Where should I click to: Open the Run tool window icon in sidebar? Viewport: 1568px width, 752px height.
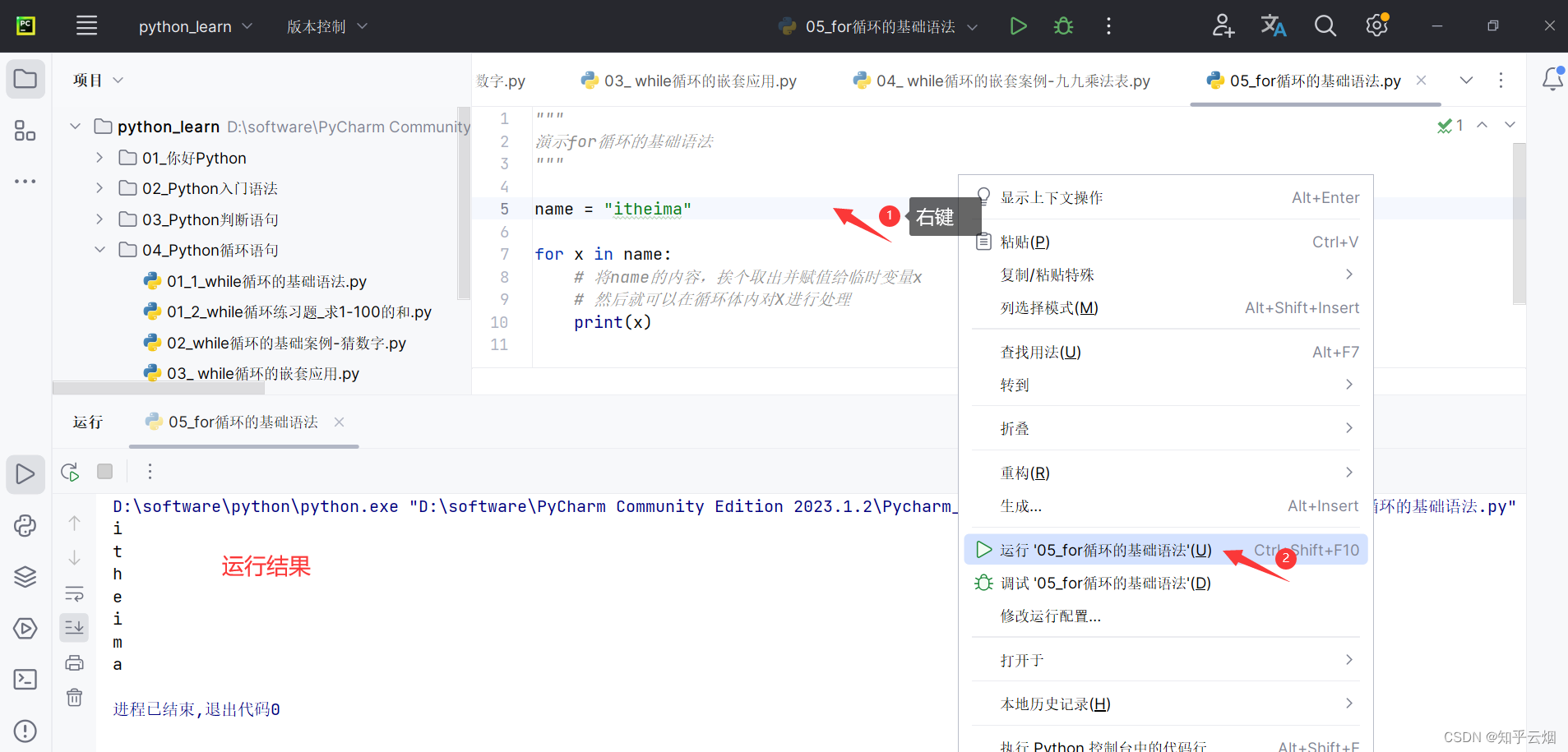25,474
